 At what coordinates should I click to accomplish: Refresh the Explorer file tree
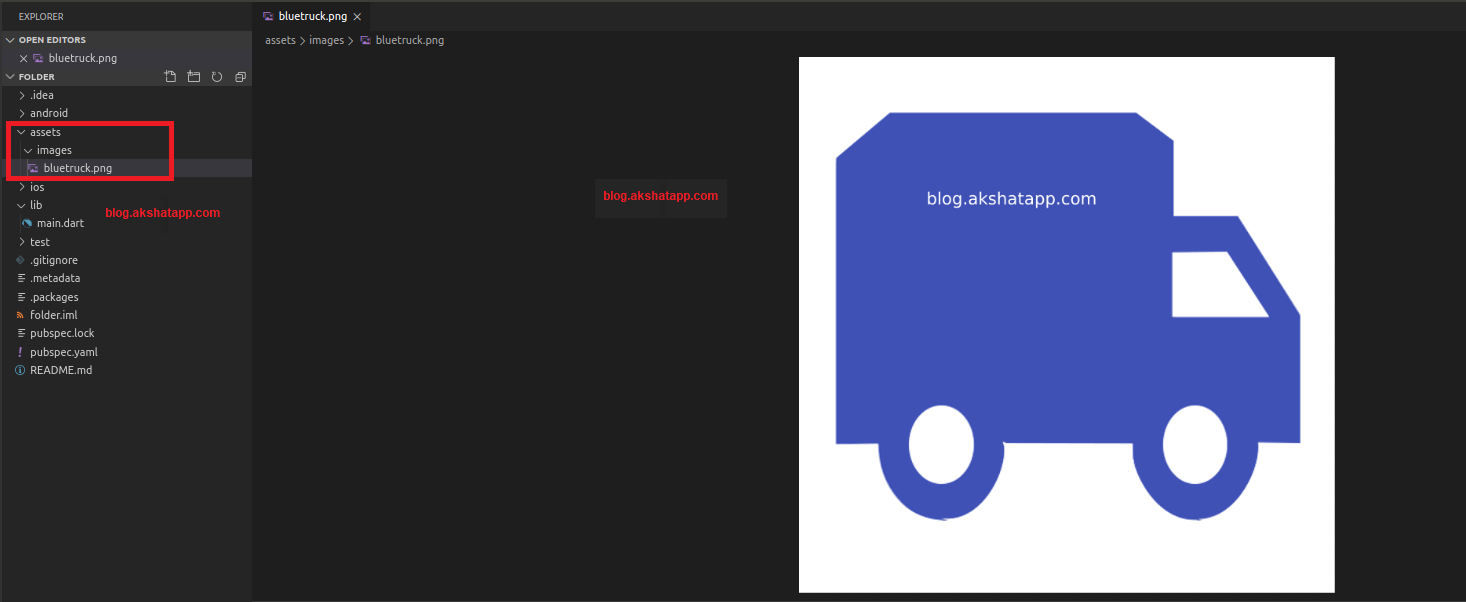[217, 77]
